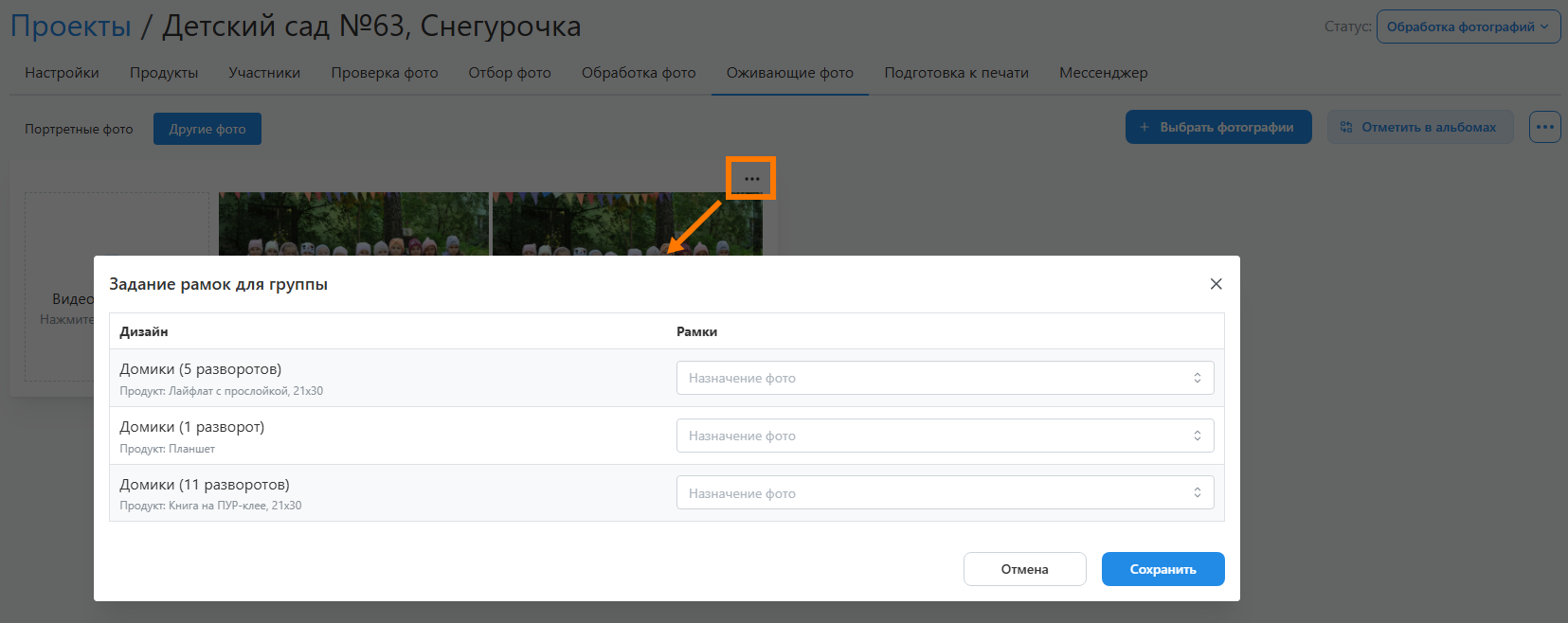Expand frames dropdown for Домики (5 разворотов)

[945, 378]
